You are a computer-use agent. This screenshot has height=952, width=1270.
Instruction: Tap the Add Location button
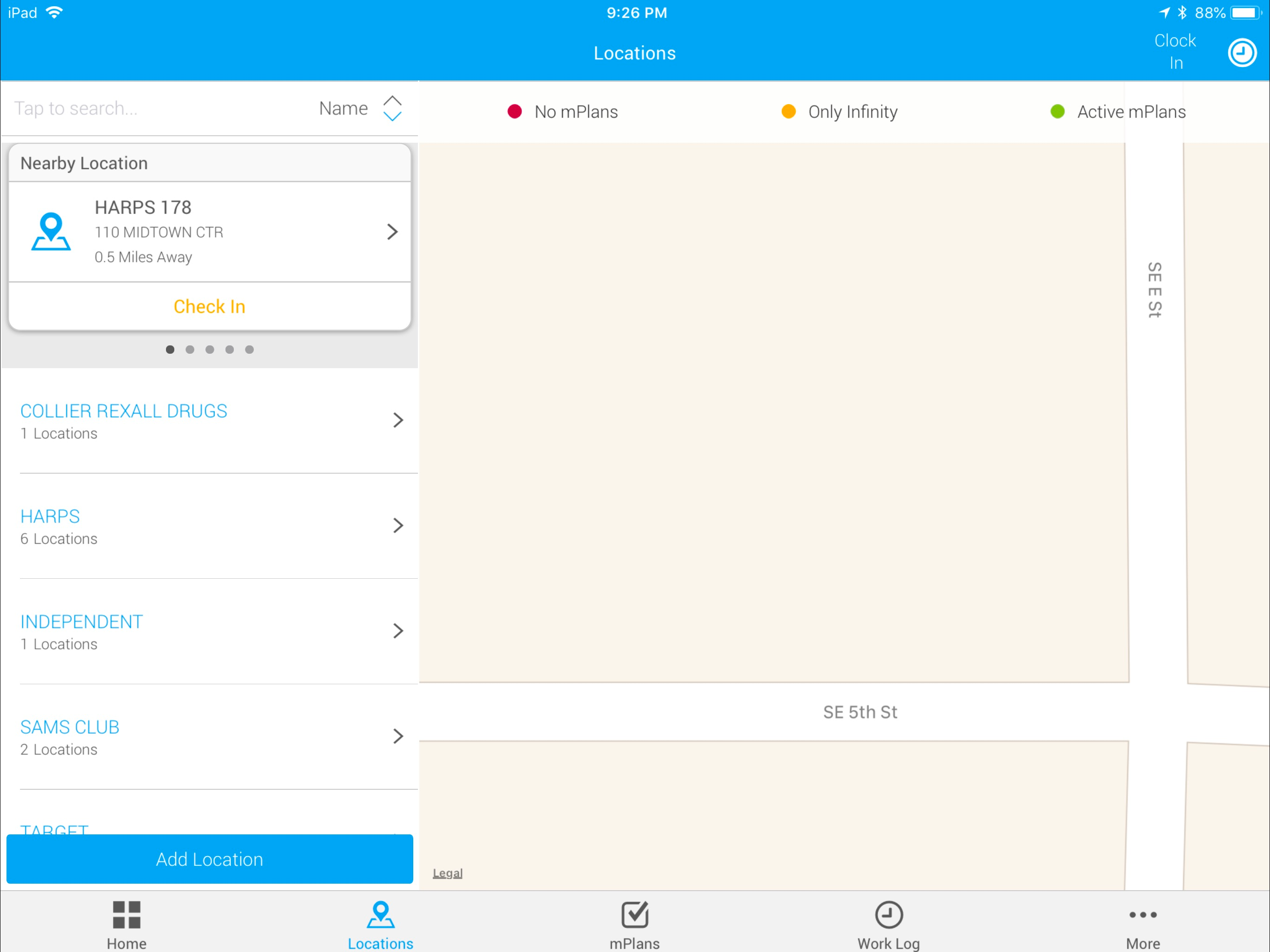210,859
